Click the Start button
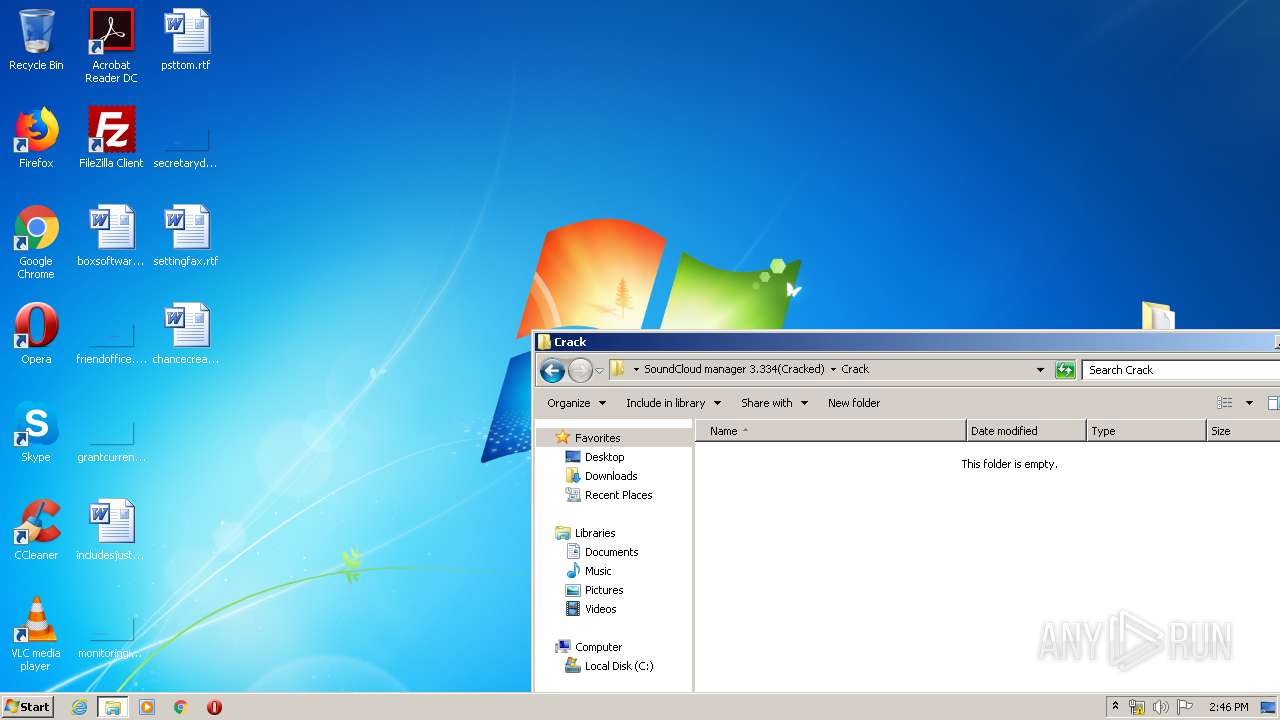Image resolution: width=1280 pixels, height=720 pixels. click(27, 707)
